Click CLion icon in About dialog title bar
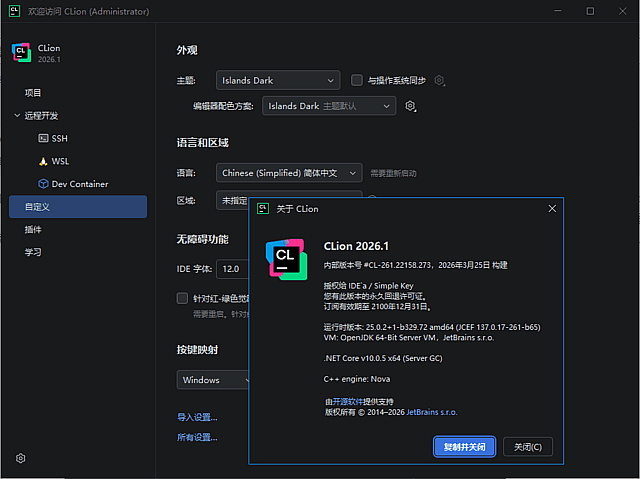Viewport: 640px width, 479px height. click(263, 209)
